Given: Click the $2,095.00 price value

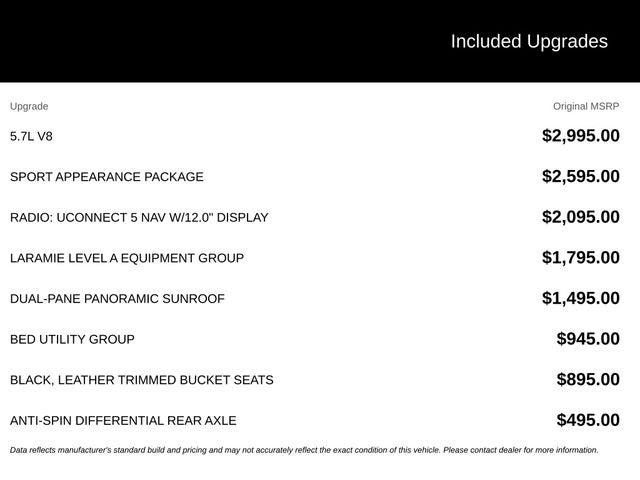Looking at the screenshot, I should [x=580, y=217].
